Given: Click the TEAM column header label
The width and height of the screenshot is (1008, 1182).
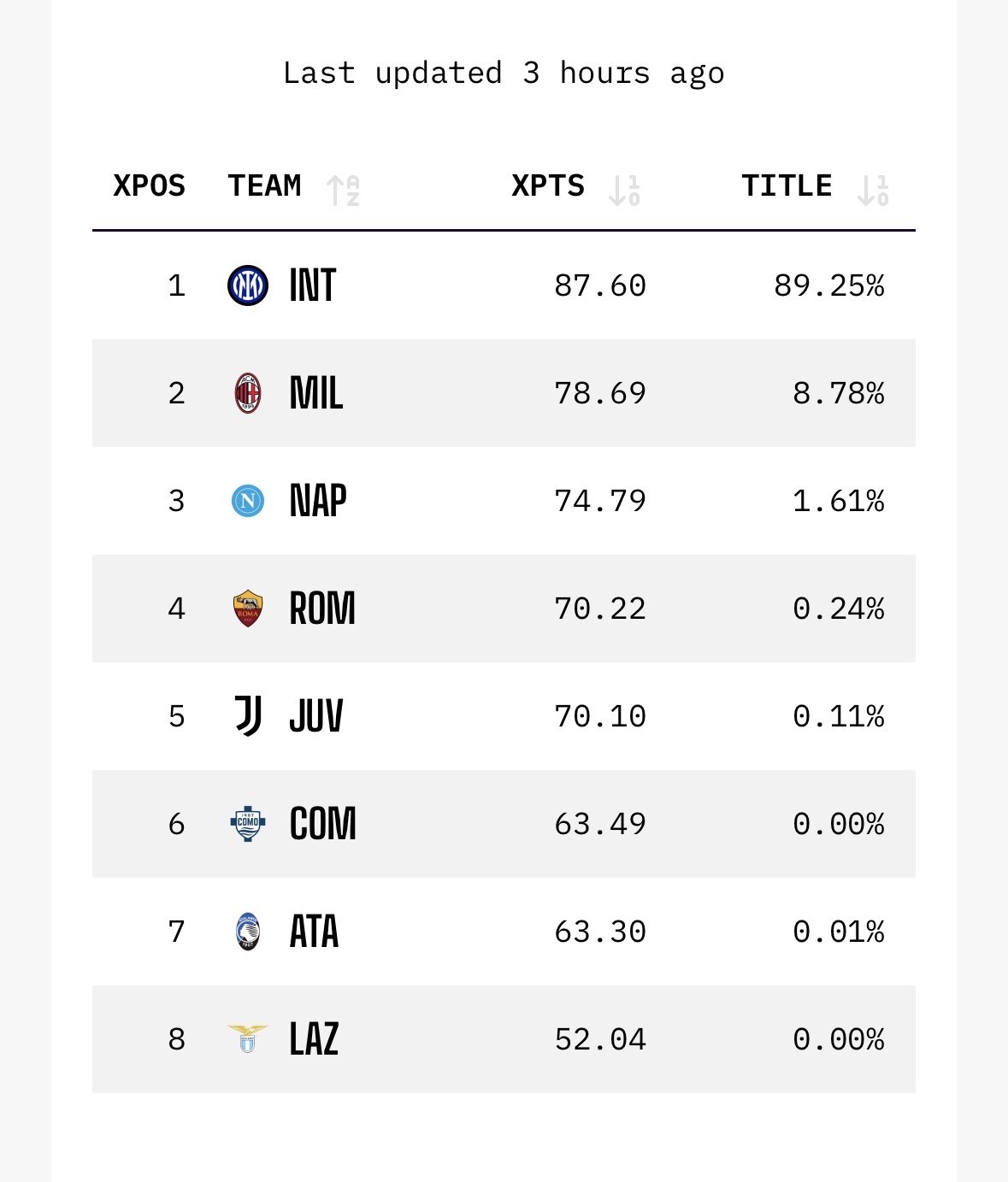Looking at the screenshot, I should pos(264,186).
